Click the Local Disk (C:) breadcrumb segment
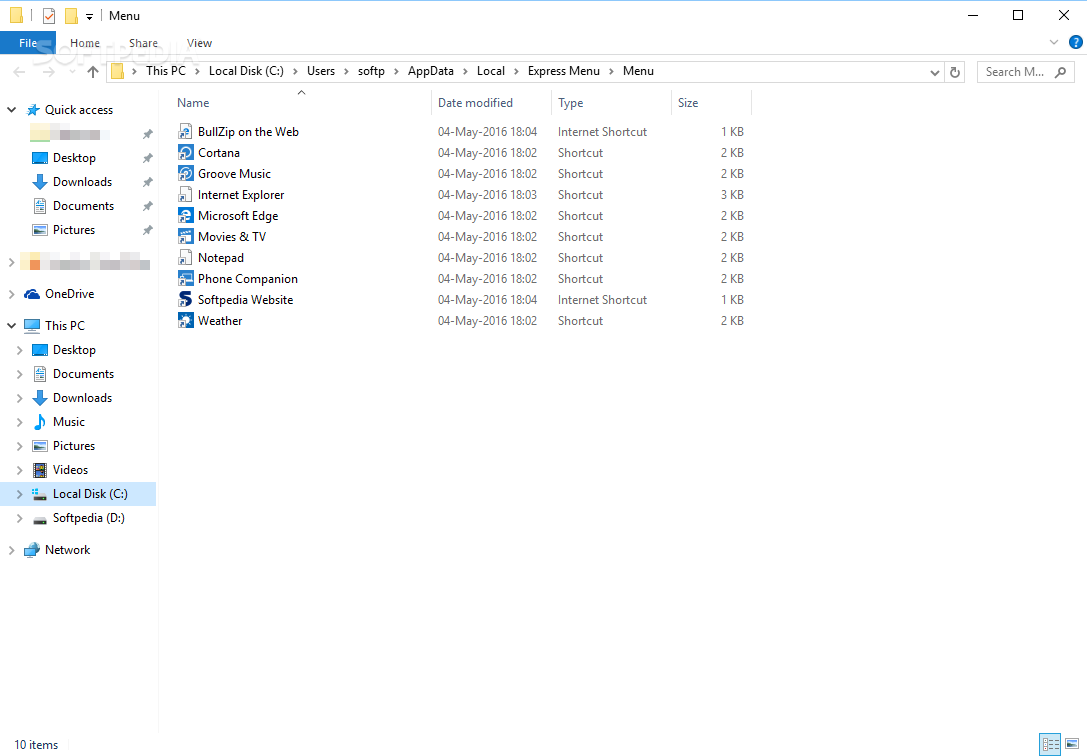Viewport: 1087px width, 756px height. pos(246,71)
